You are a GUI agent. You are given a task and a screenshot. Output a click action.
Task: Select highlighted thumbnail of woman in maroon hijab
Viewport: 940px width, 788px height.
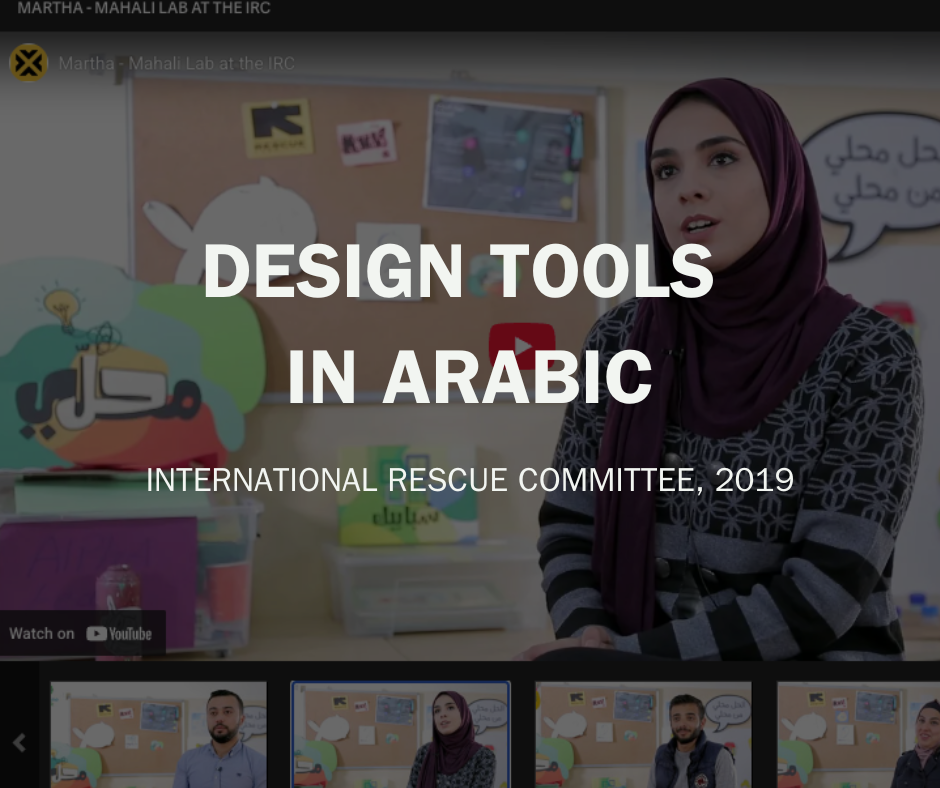(x=400, y=735)
